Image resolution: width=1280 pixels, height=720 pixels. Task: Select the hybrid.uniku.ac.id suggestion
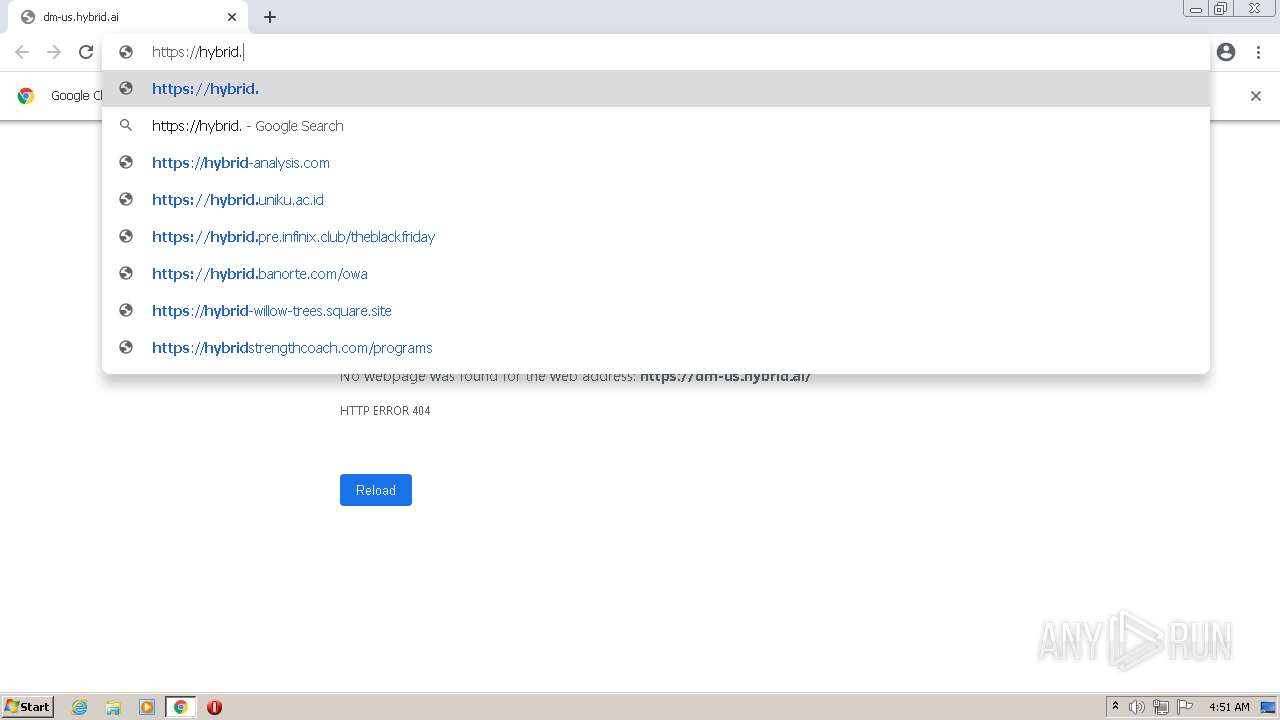656,200
